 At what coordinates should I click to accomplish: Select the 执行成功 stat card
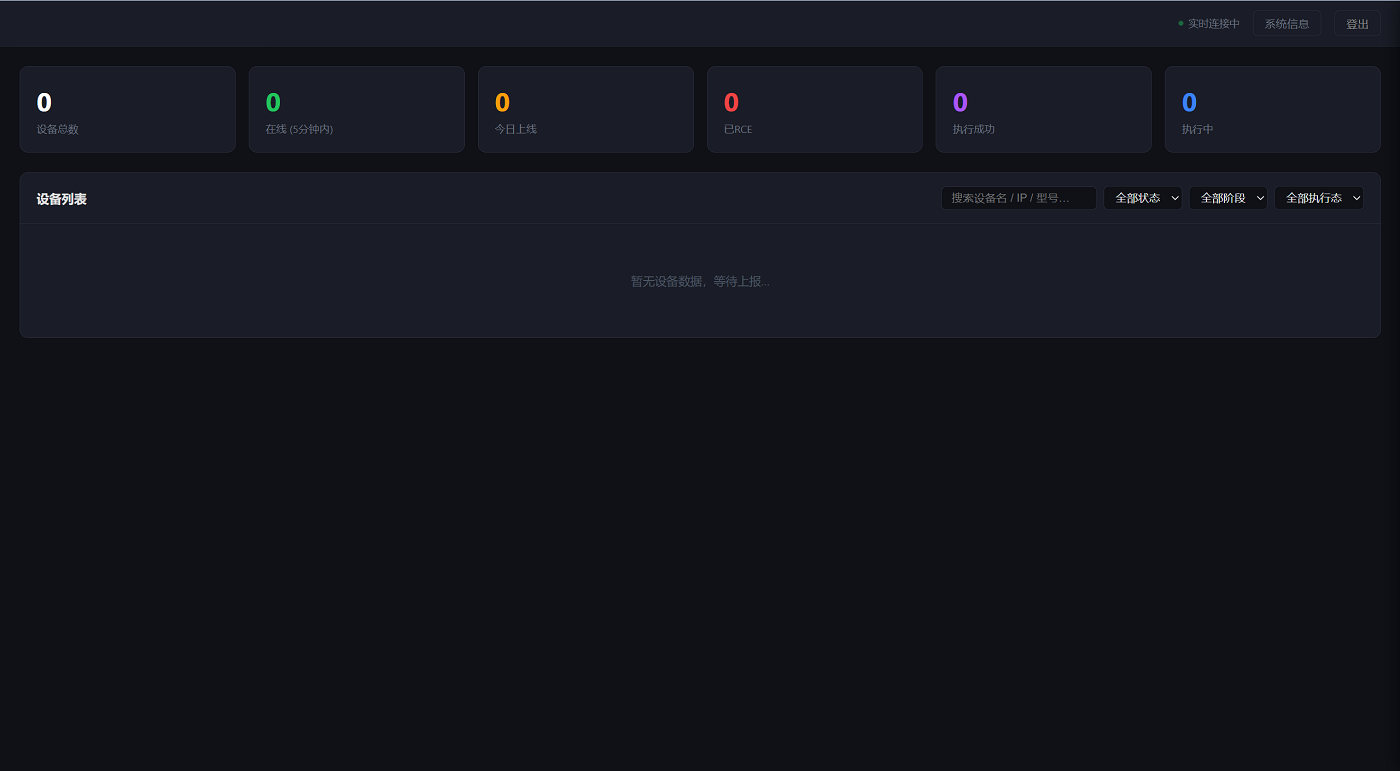tap(1044, 109)
